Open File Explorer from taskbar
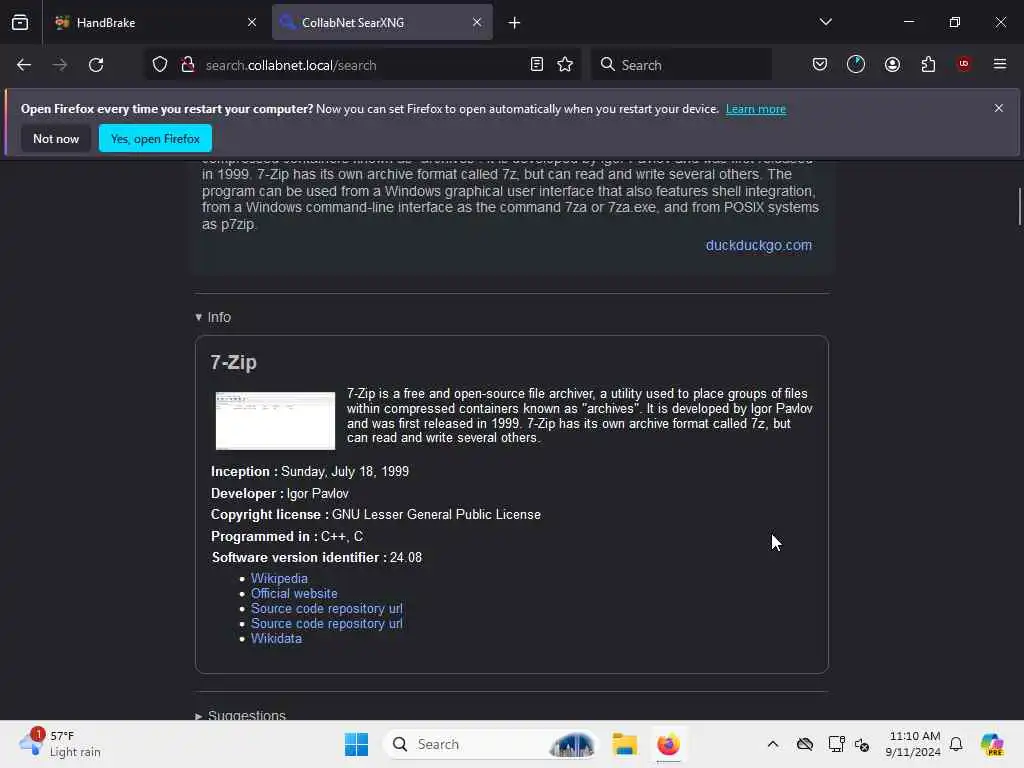 point(624,744)
